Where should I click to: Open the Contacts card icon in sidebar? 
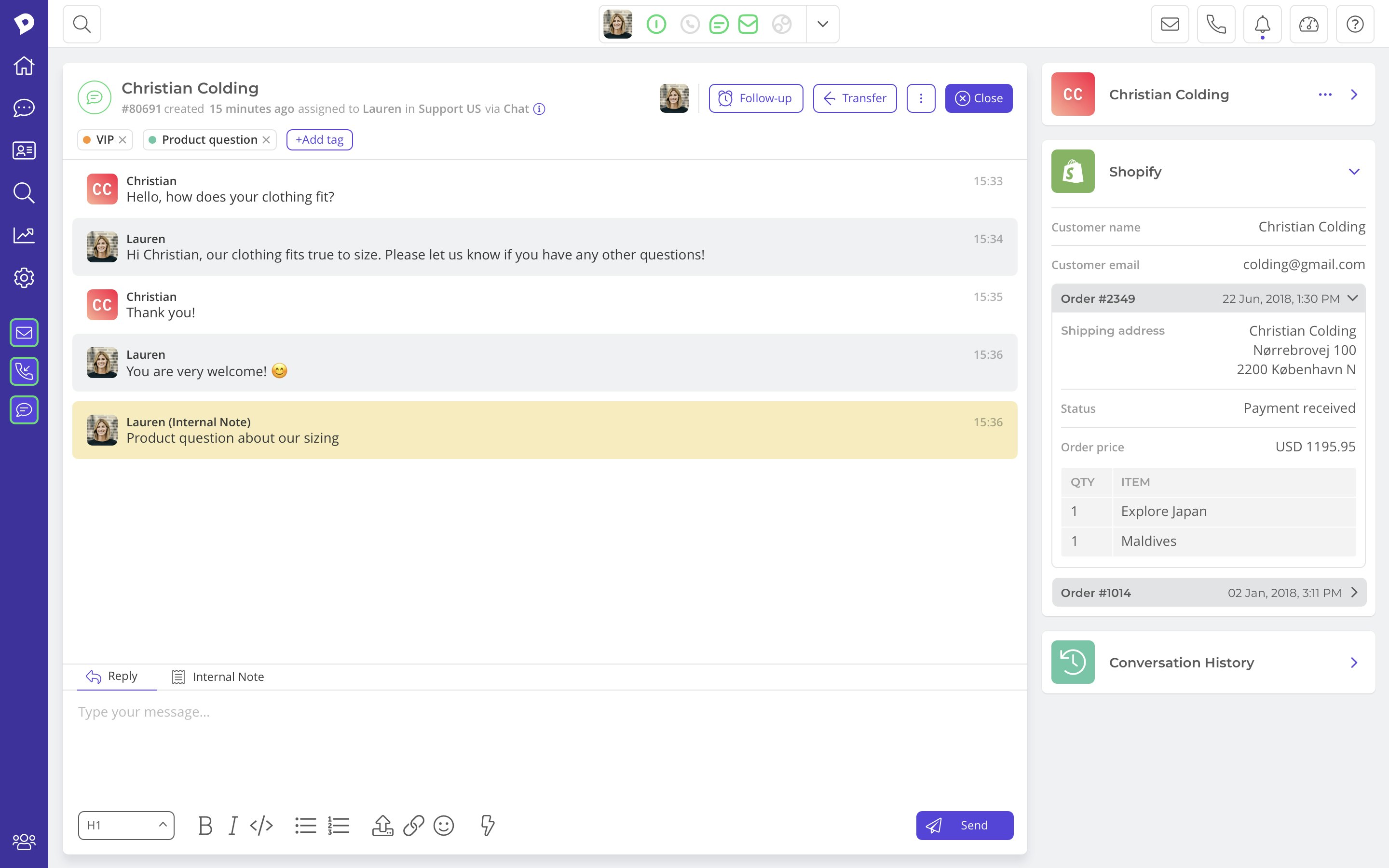pyautogui.click(x=24, y=150)
